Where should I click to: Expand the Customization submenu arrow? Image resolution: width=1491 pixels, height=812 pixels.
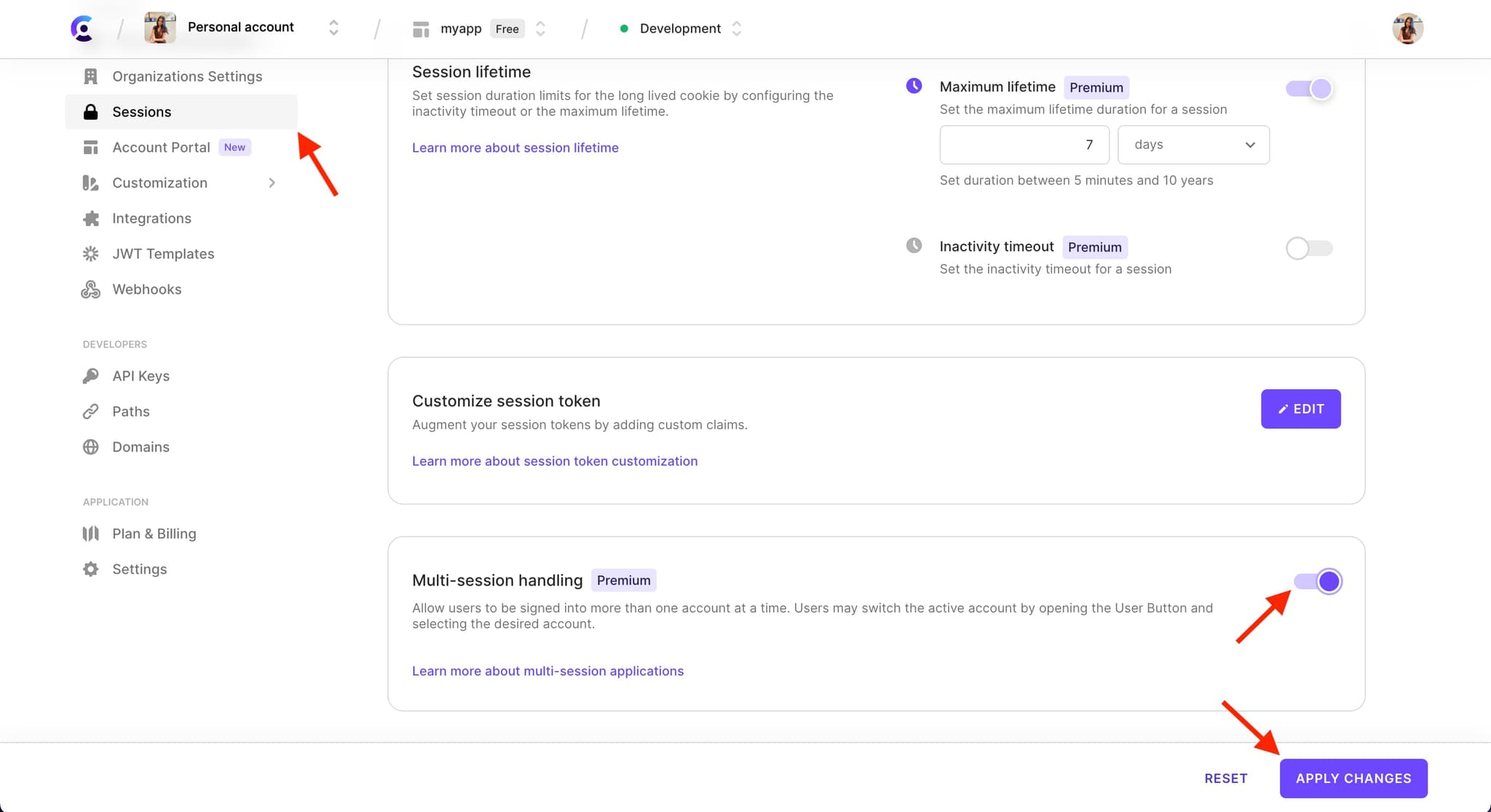[270, 183]
